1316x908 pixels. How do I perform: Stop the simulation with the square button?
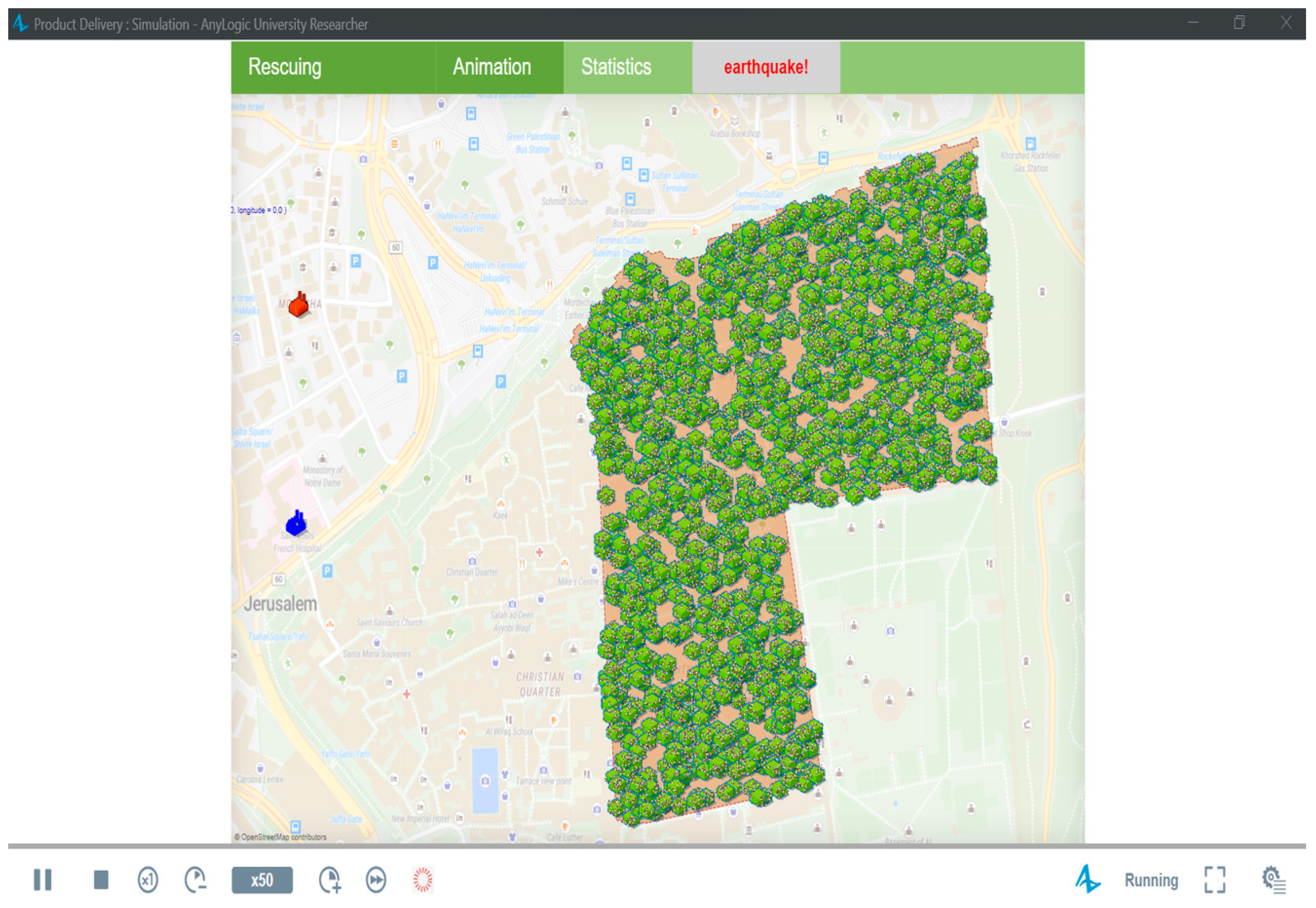coord(100,879)
